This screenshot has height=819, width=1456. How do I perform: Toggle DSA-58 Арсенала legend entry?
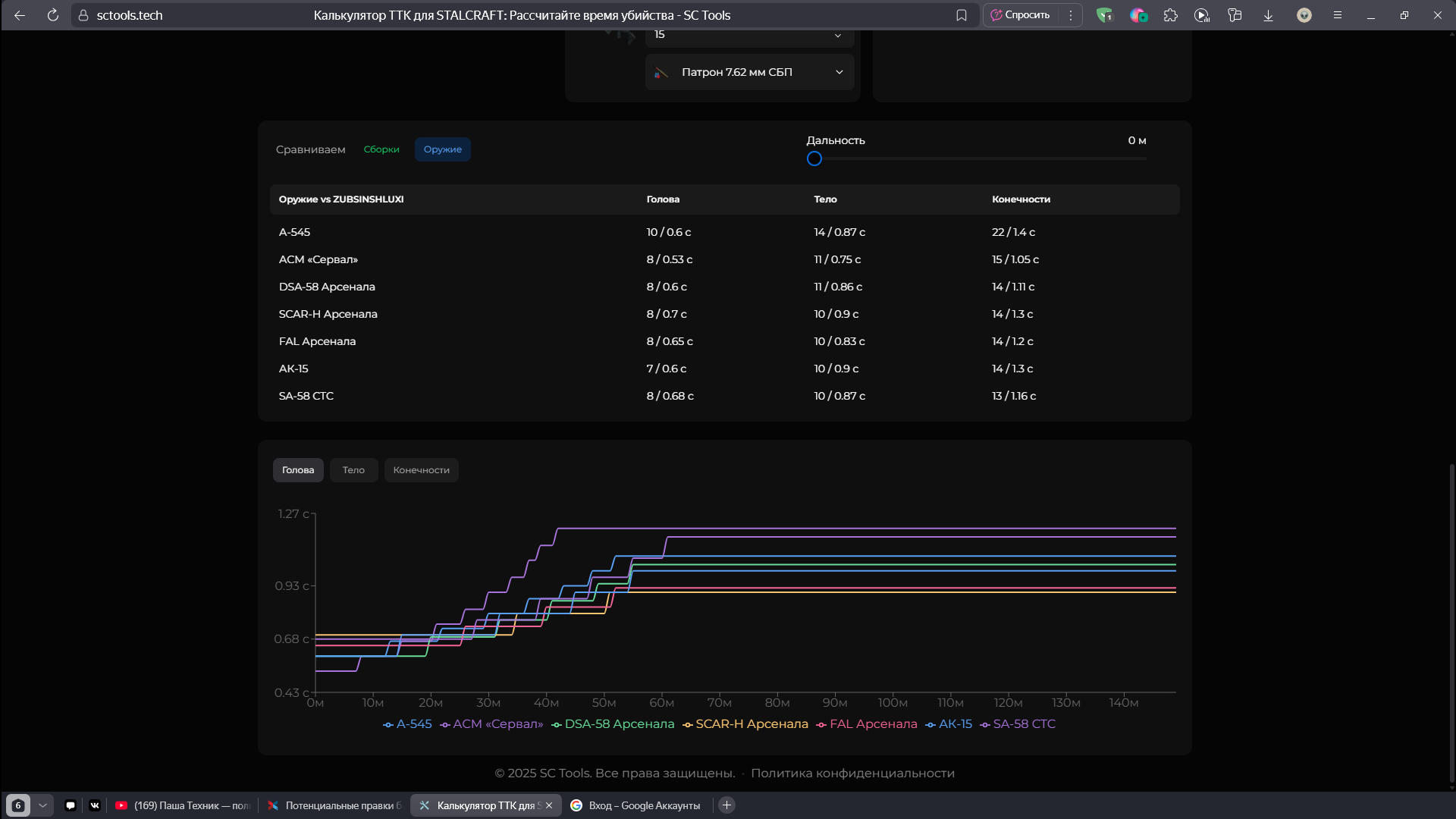[x=613, y=724]
